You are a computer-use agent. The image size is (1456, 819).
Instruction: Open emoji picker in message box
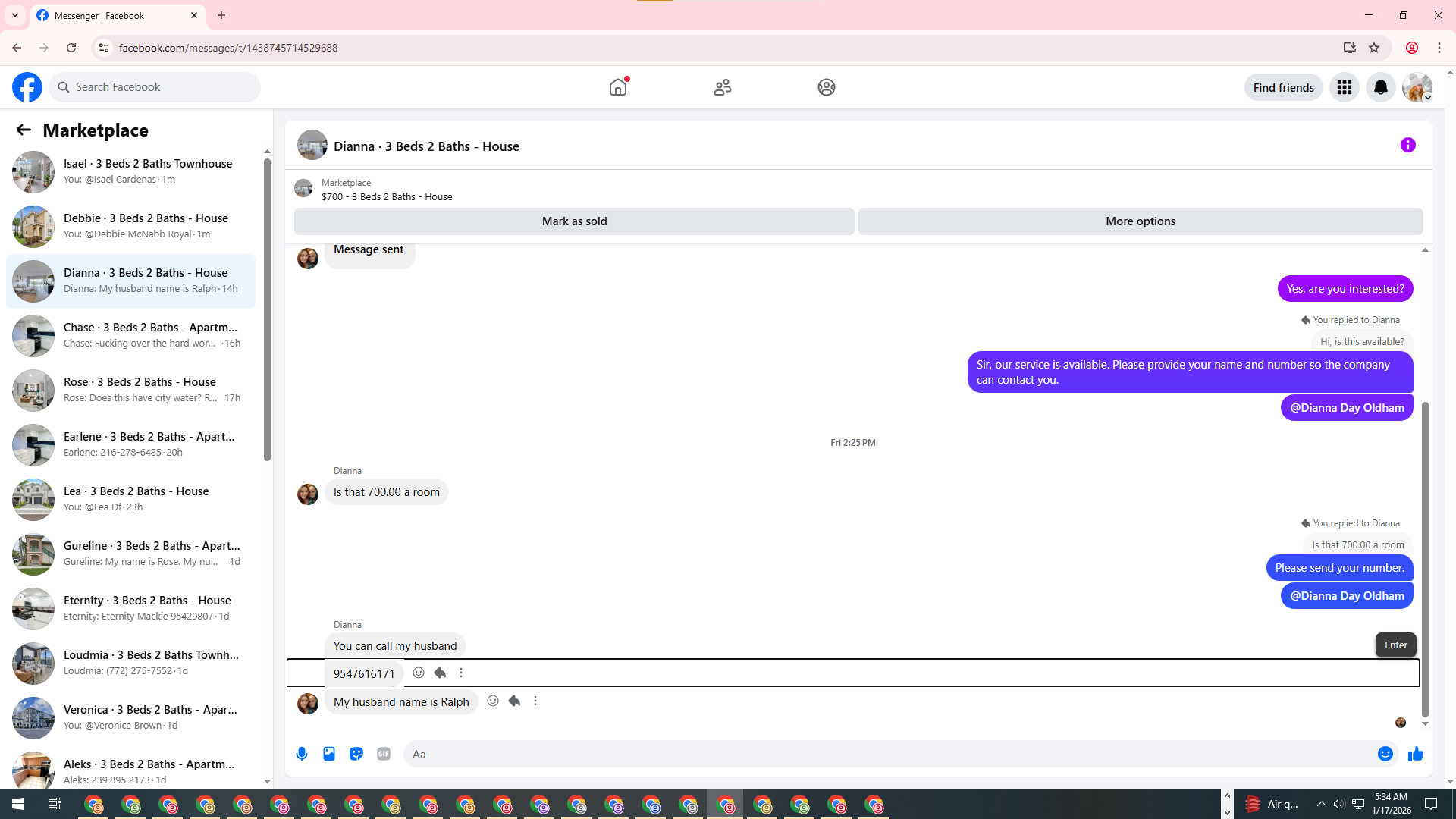(1385, 754)
